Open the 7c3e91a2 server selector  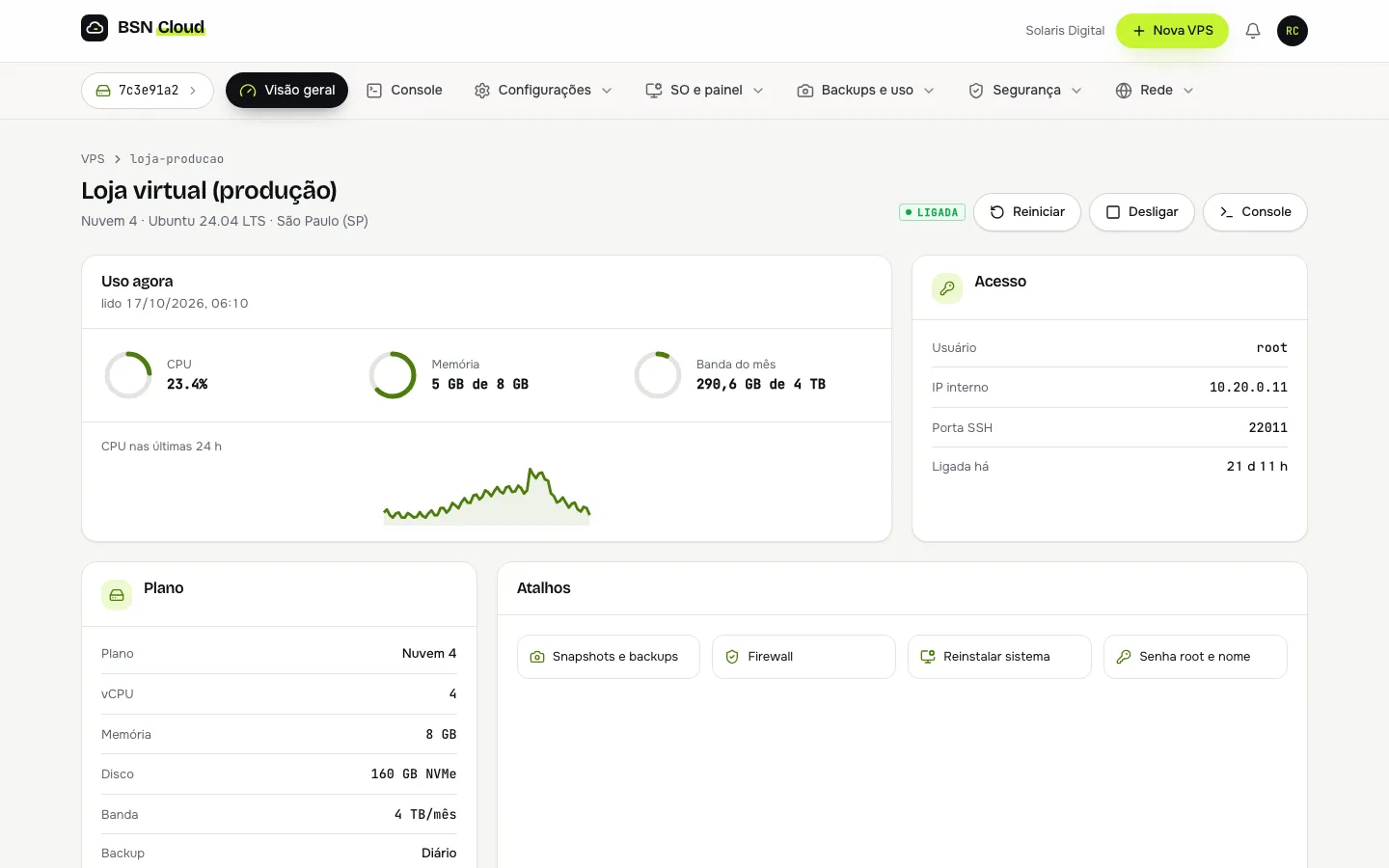[148, 91]
